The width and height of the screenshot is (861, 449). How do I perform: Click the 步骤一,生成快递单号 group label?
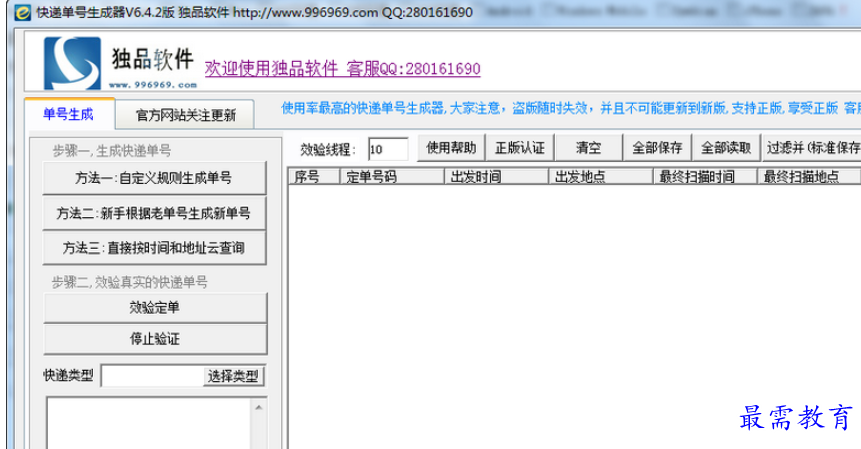[111, 151]
